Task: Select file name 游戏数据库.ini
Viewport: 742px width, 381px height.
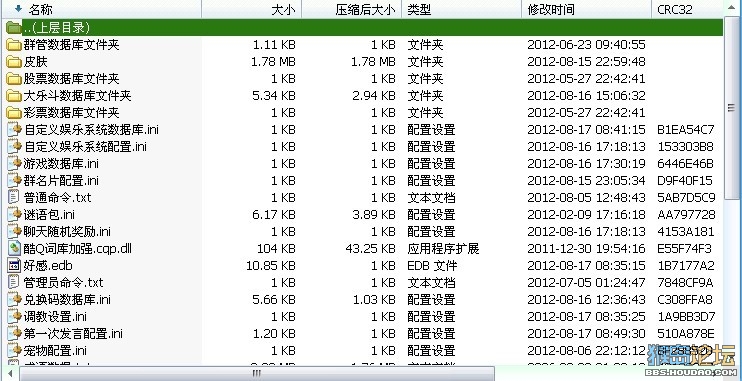Action: (61, 164)
